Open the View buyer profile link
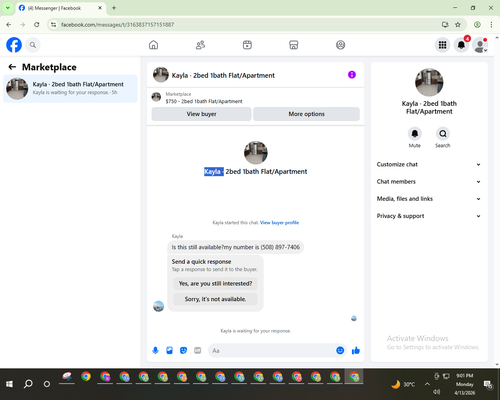 click(x=279, y=223)
